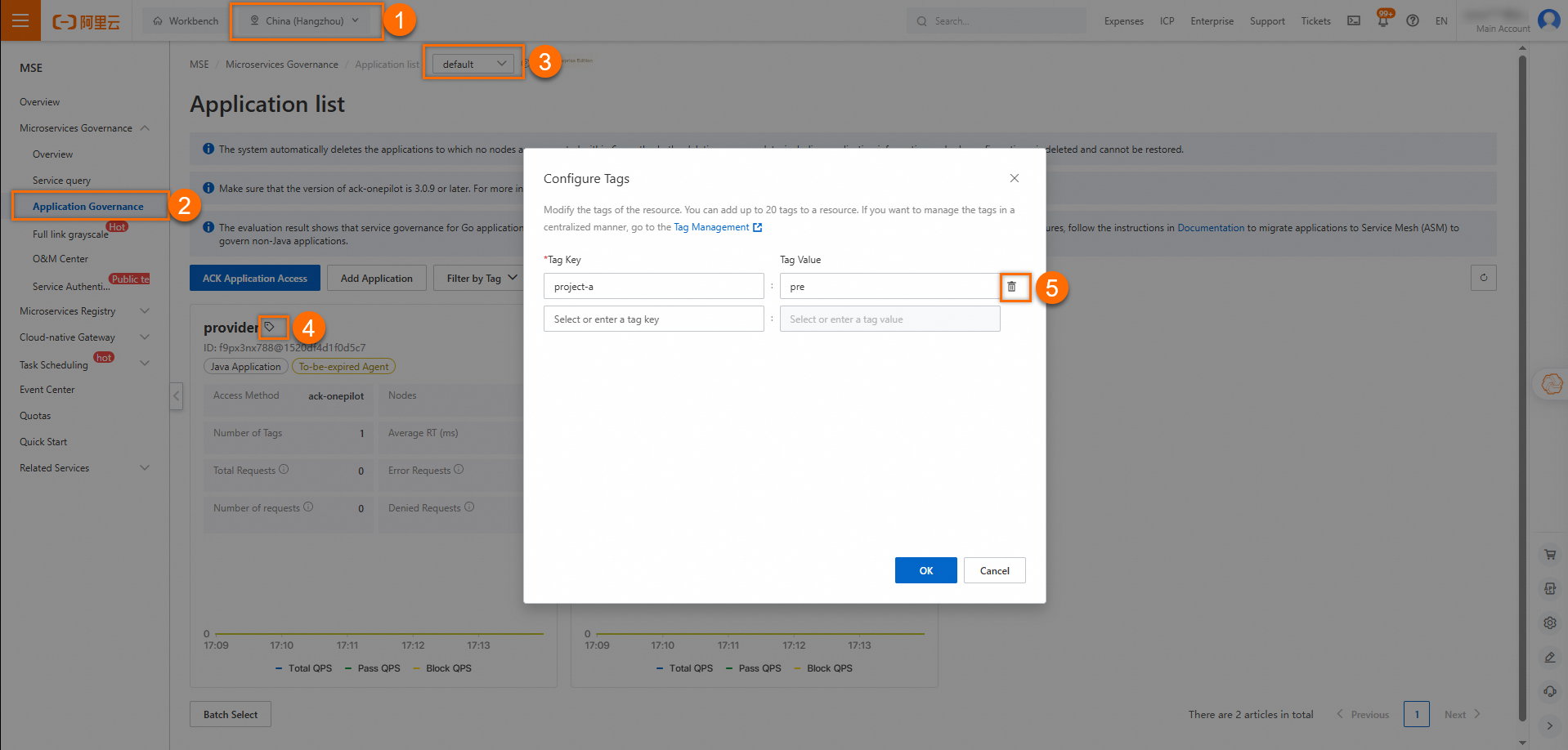Open the Support menu
The image size is (1568, 750).
point(1267,21)
